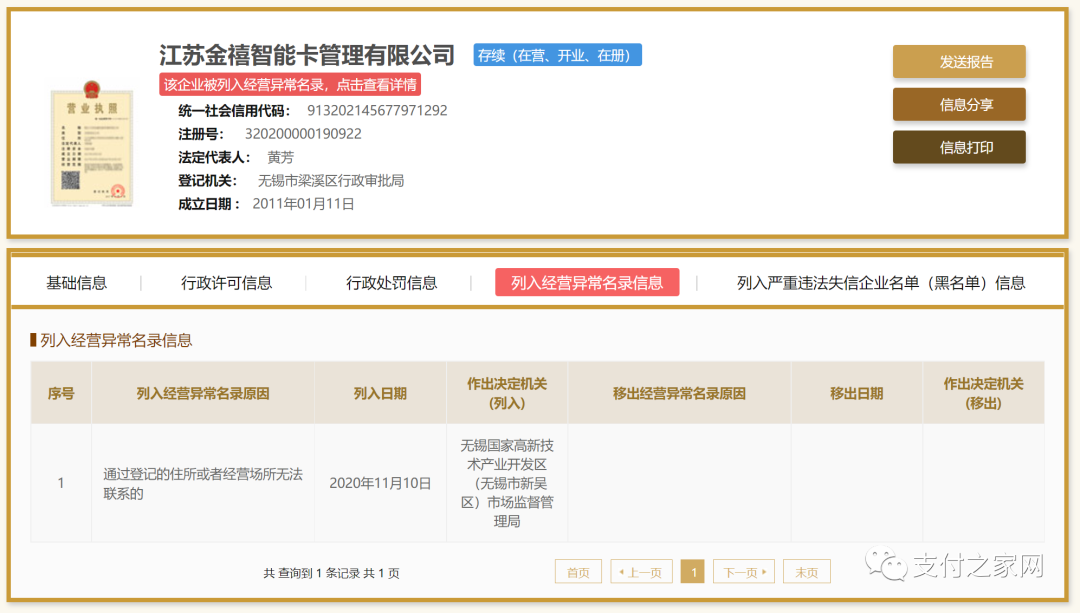Click the 作出决定机关 (列入) column header
The image size is (1080, 613).
point(507,393)
